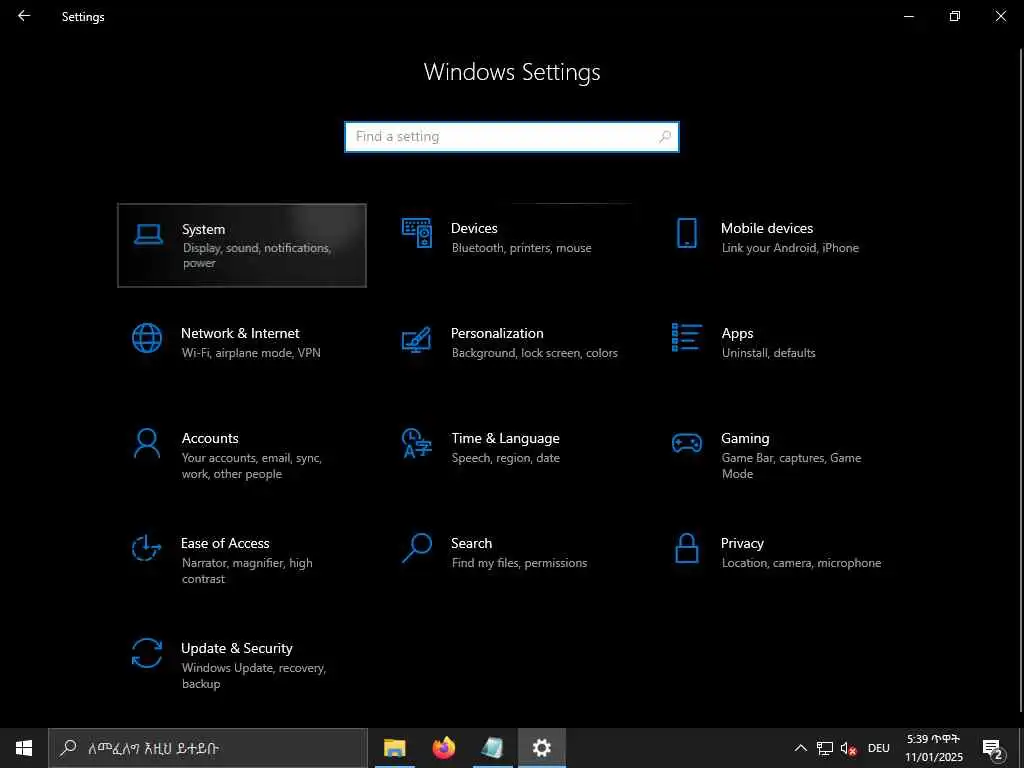Open the System settings title
The width and height of the screenshot is (1024, 768).
(203, 229)
